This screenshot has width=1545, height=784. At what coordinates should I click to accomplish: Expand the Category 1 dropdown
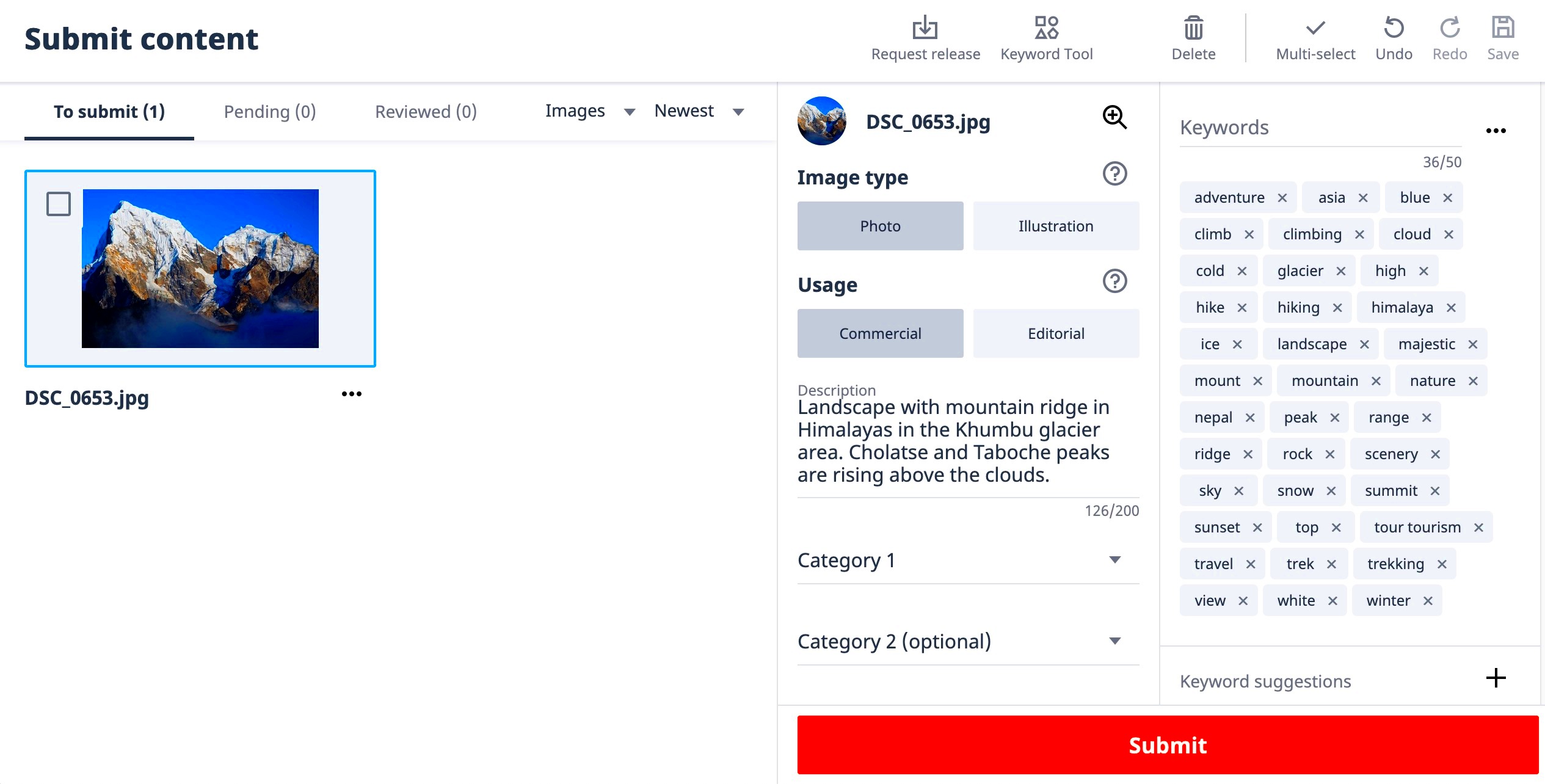[x=1115, y=559]
